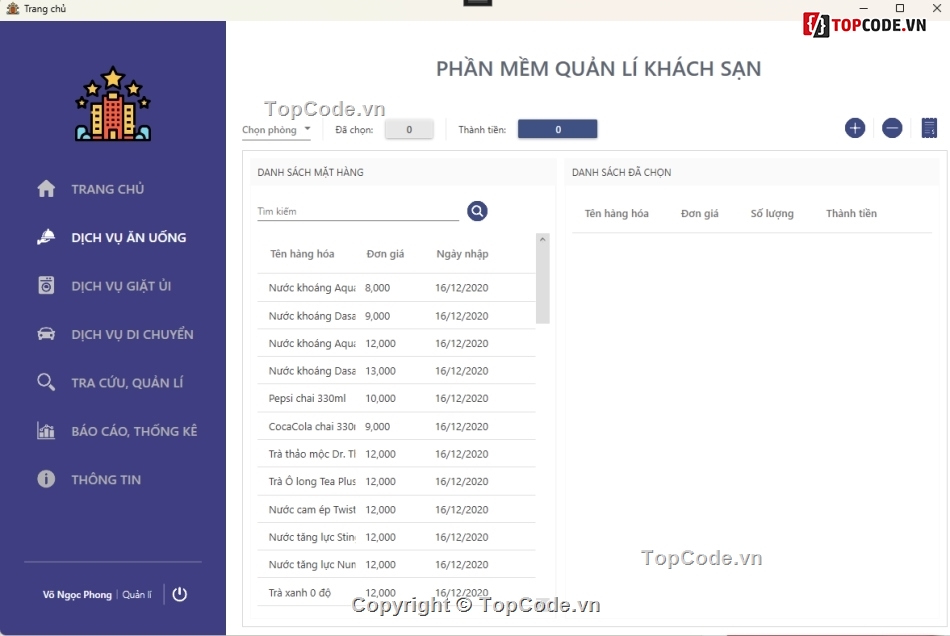
Task: Open the receipt icon to create an invoice
Action: 929,128
